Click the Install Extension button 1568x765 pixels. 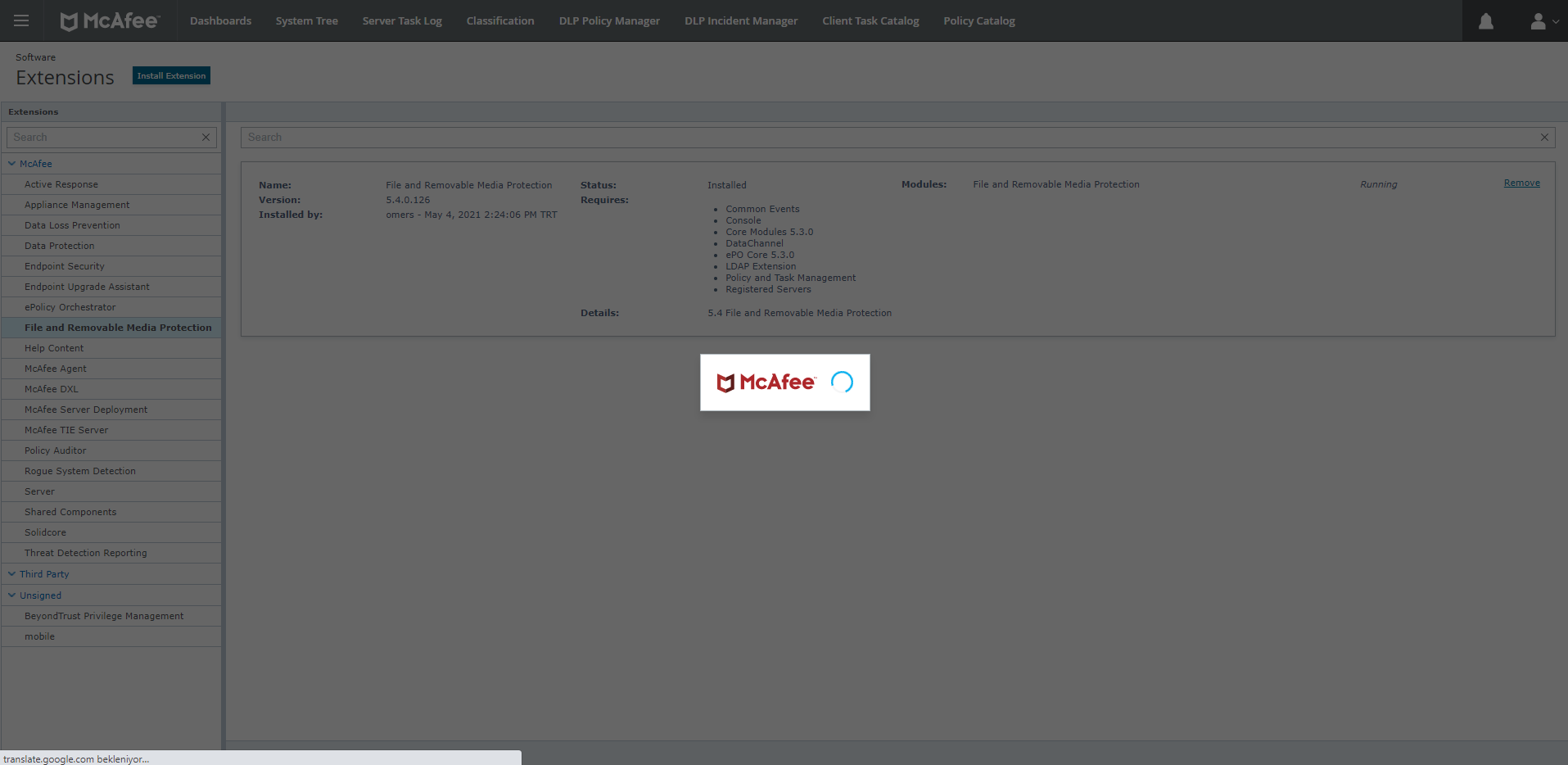(171, 75)
